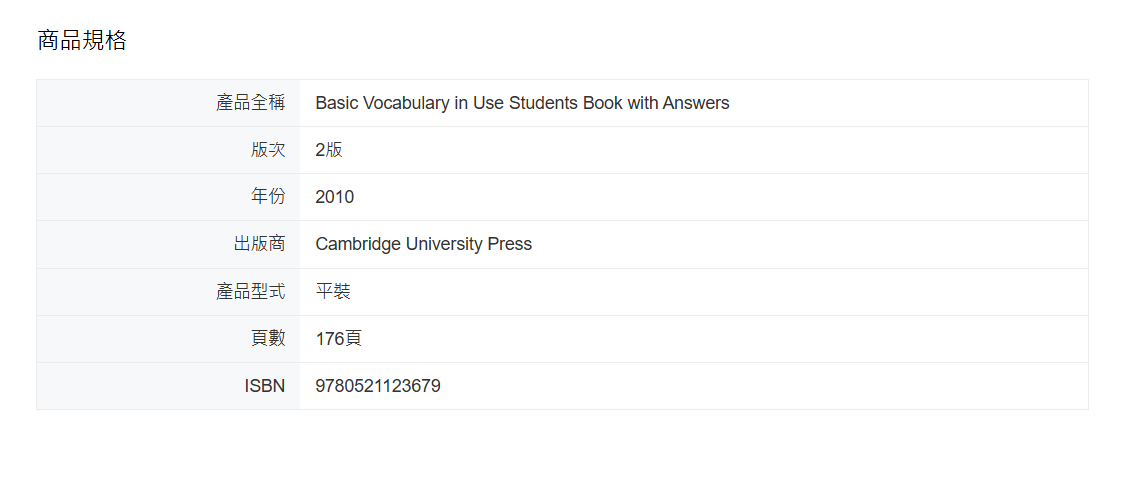
Task: Click the ISBN label cell
Action: (x=168, y=386)
